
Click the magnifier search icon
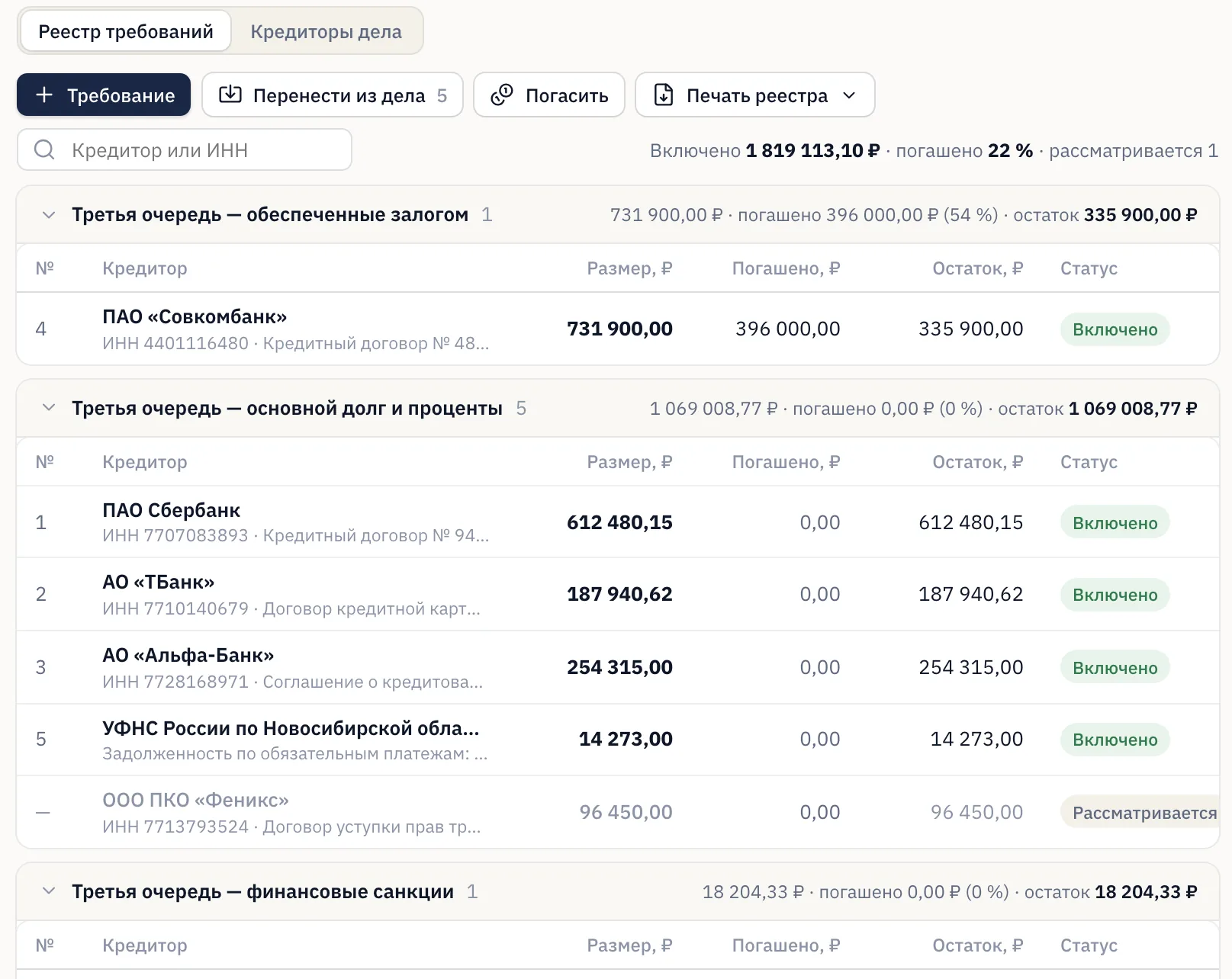tap(44, 149)
